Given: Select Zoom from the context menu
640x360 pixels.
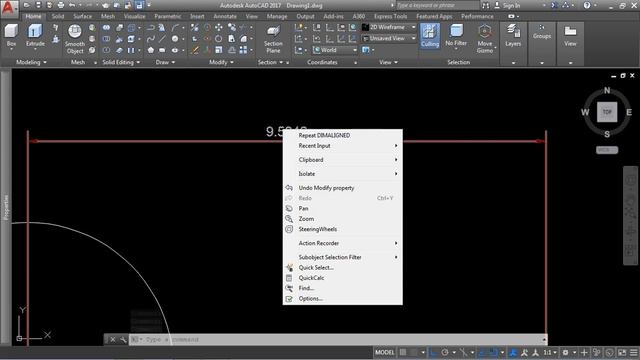Looking at the screenshot, I should [x=342, y=219].
